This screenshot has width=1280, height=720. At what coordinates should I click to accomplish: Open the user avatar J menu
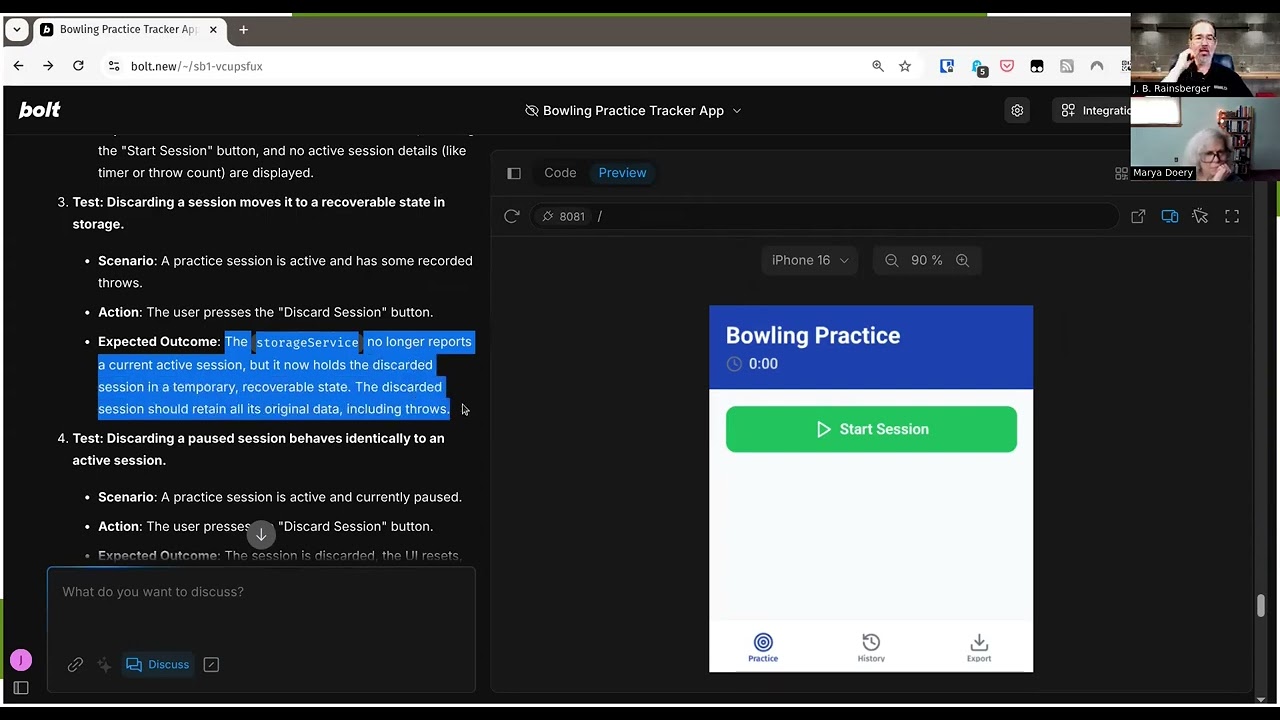pos(21,660)
